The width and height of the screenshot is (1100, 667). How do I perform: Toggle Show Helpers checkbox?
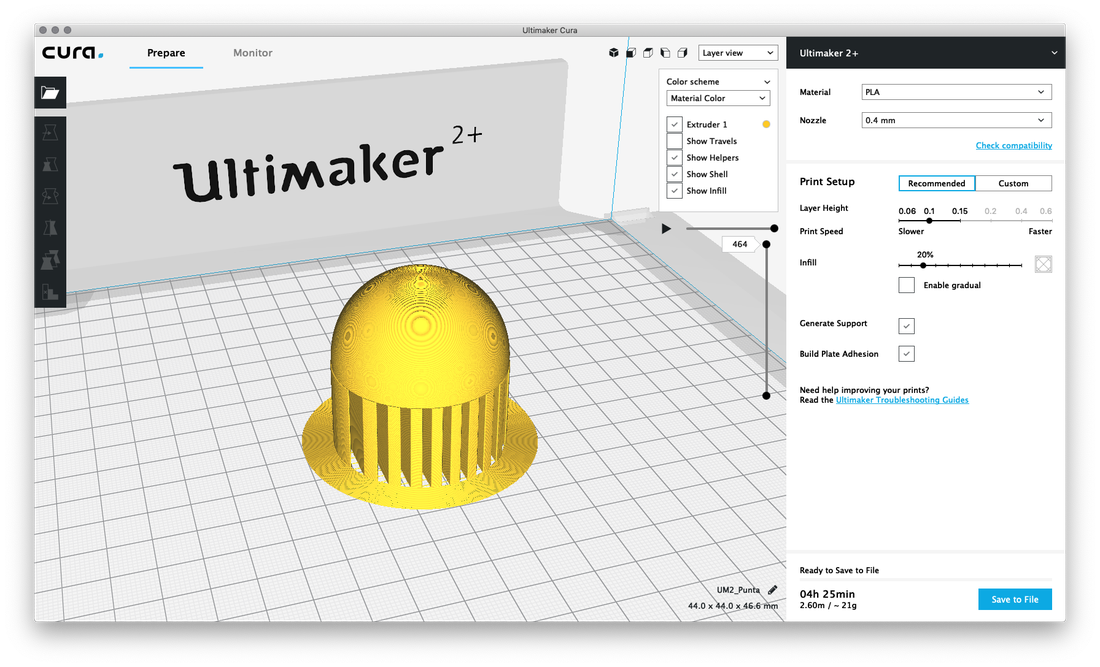(674, 158)
